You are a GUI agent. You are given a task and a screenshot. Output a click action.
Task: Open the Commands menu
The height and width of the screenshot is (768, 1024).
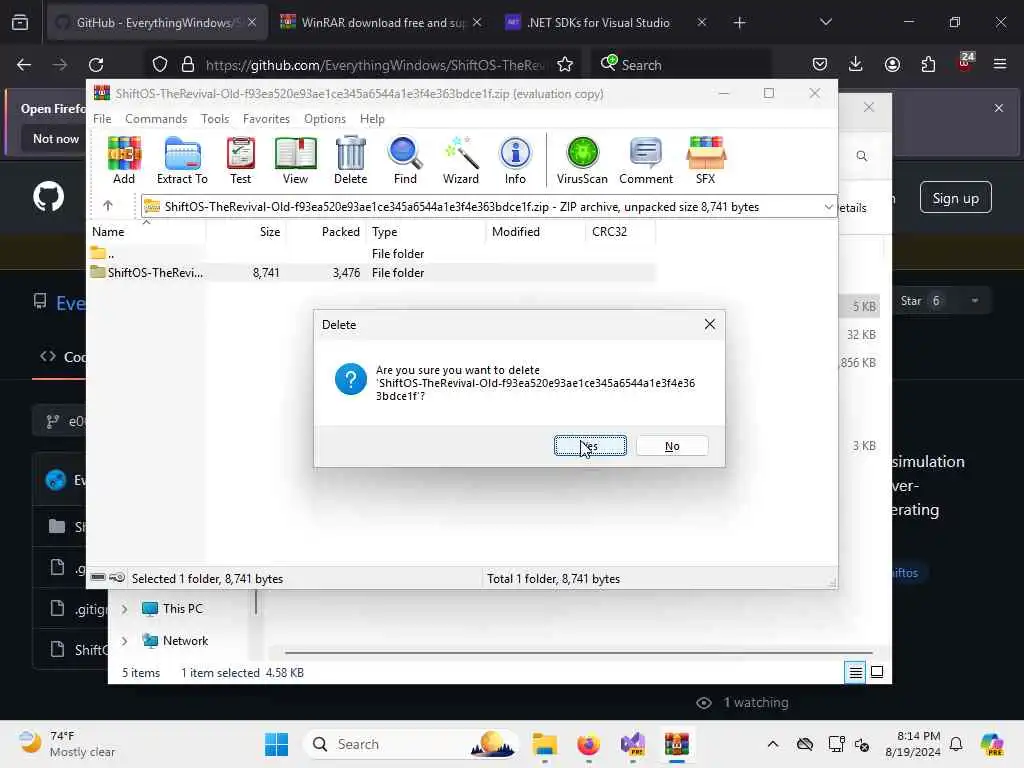point(156,119)
